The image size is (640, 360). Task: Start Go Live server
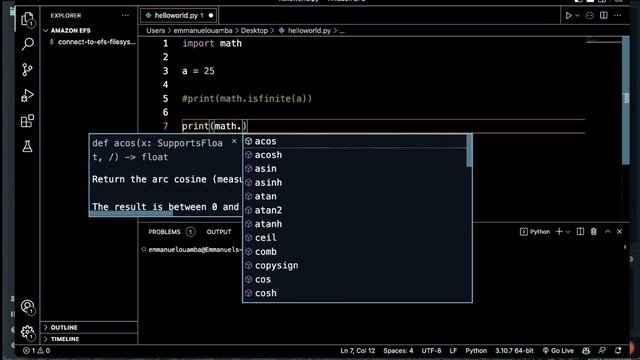coord(558,351)
